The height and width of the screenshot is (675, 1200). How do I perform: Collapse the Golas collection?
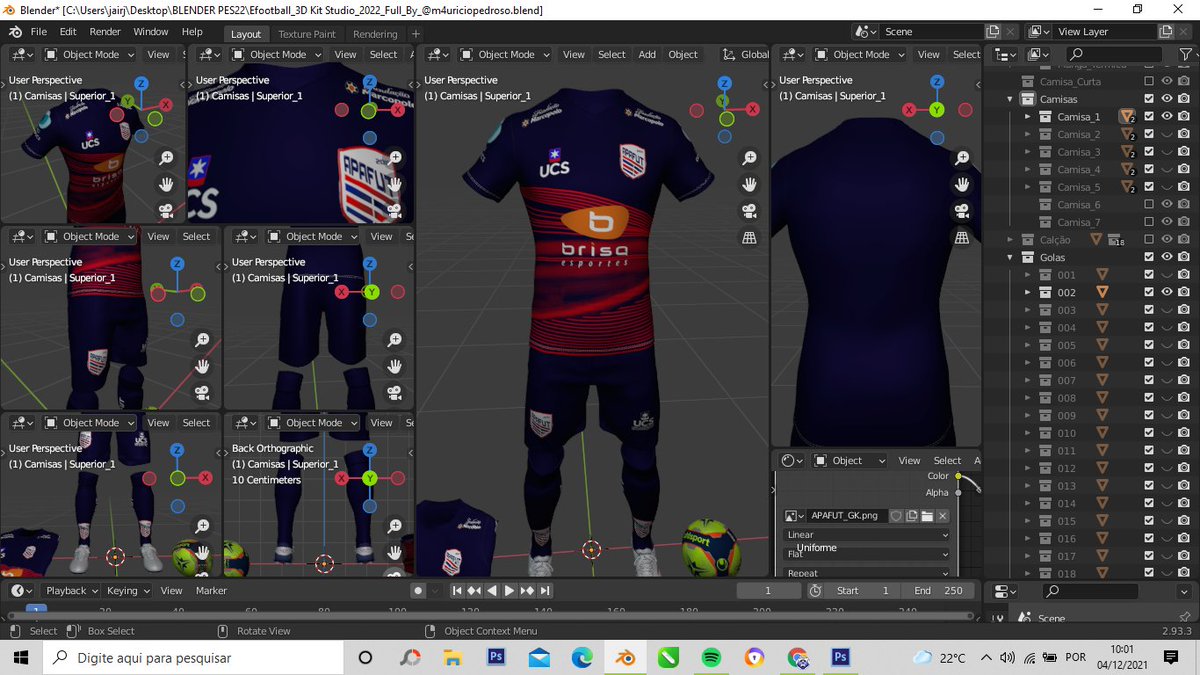[x=1010, y=257]
